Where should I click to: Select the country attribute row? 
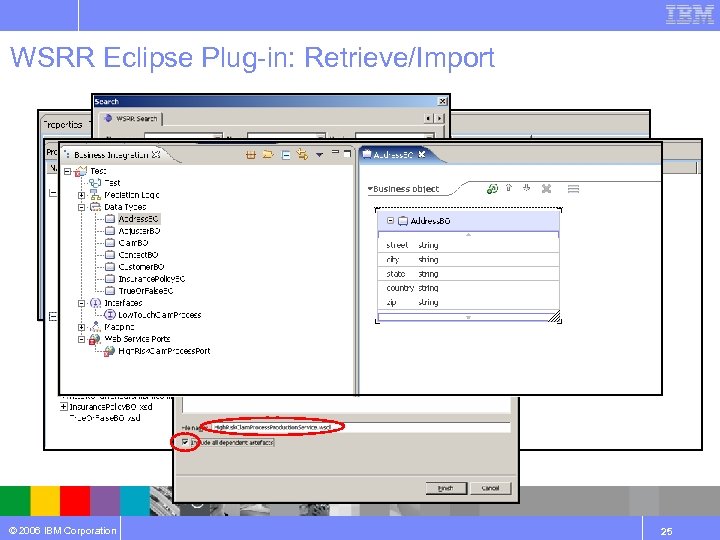[x=468, y=288]
